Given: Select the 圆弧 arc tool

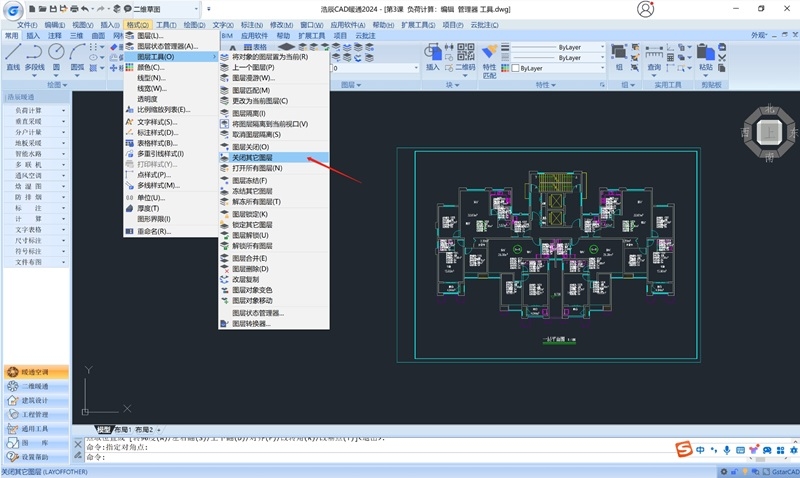Looking at the screenshot, I should click(77, 56).
